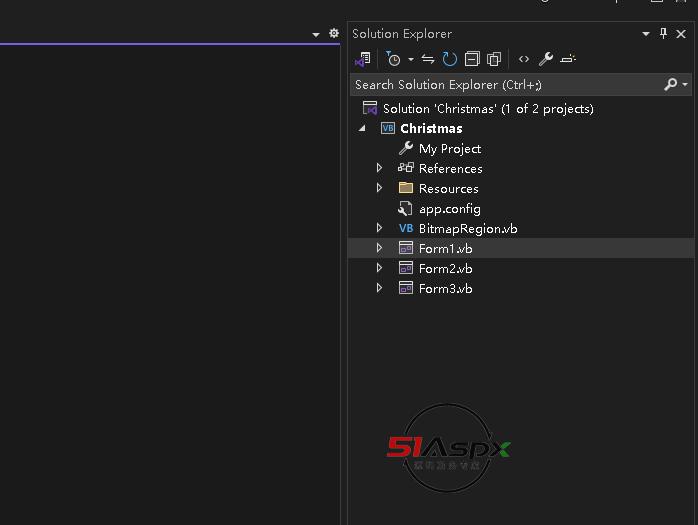Expand Form1.vb node

click(379, 248)
